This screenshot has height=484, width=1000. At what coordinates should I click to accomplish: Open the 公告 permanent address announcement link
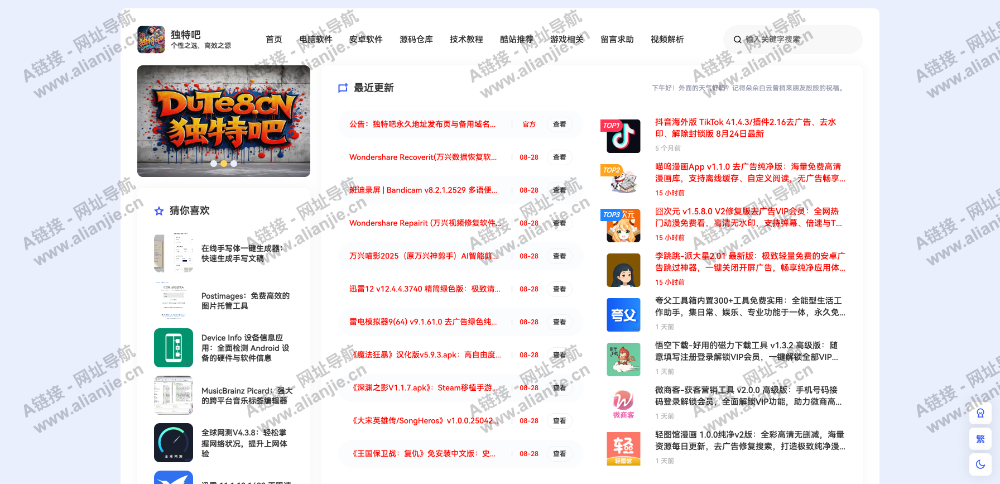click(422, 124)
